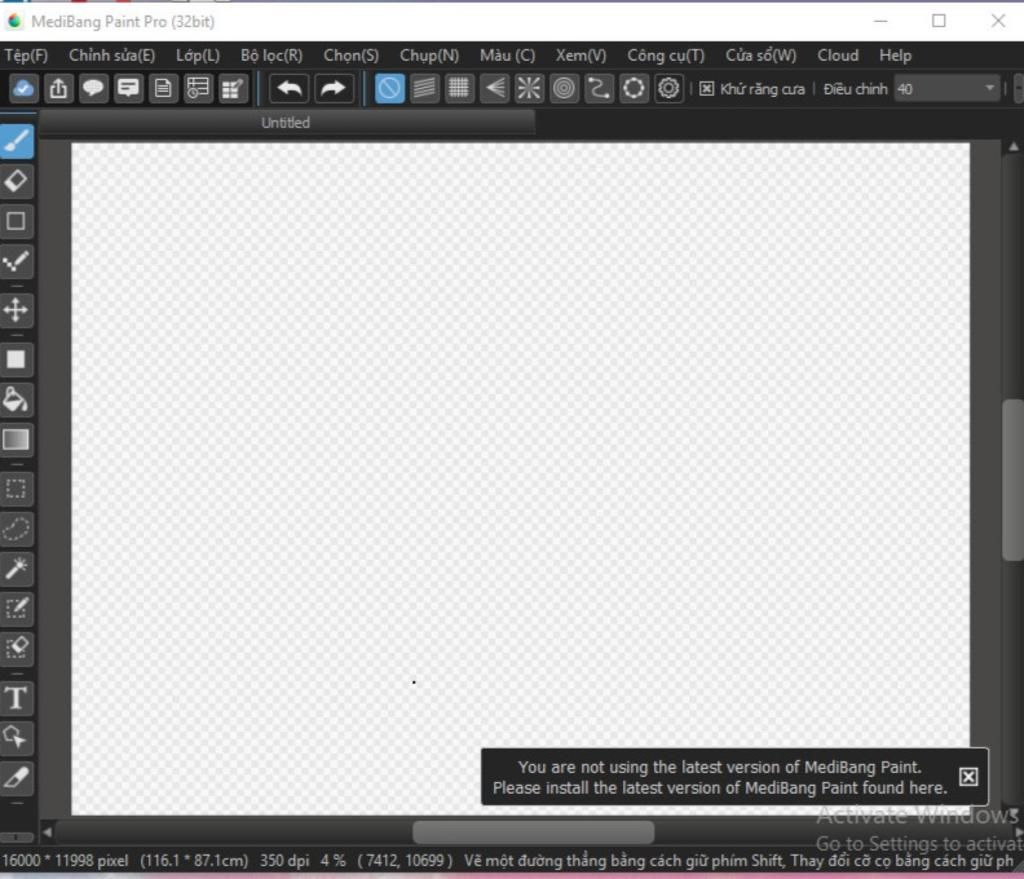Open the Lớp(L) menu
Image resolution: width=1024 pixels, height=879 pixels.
[198, 56]
